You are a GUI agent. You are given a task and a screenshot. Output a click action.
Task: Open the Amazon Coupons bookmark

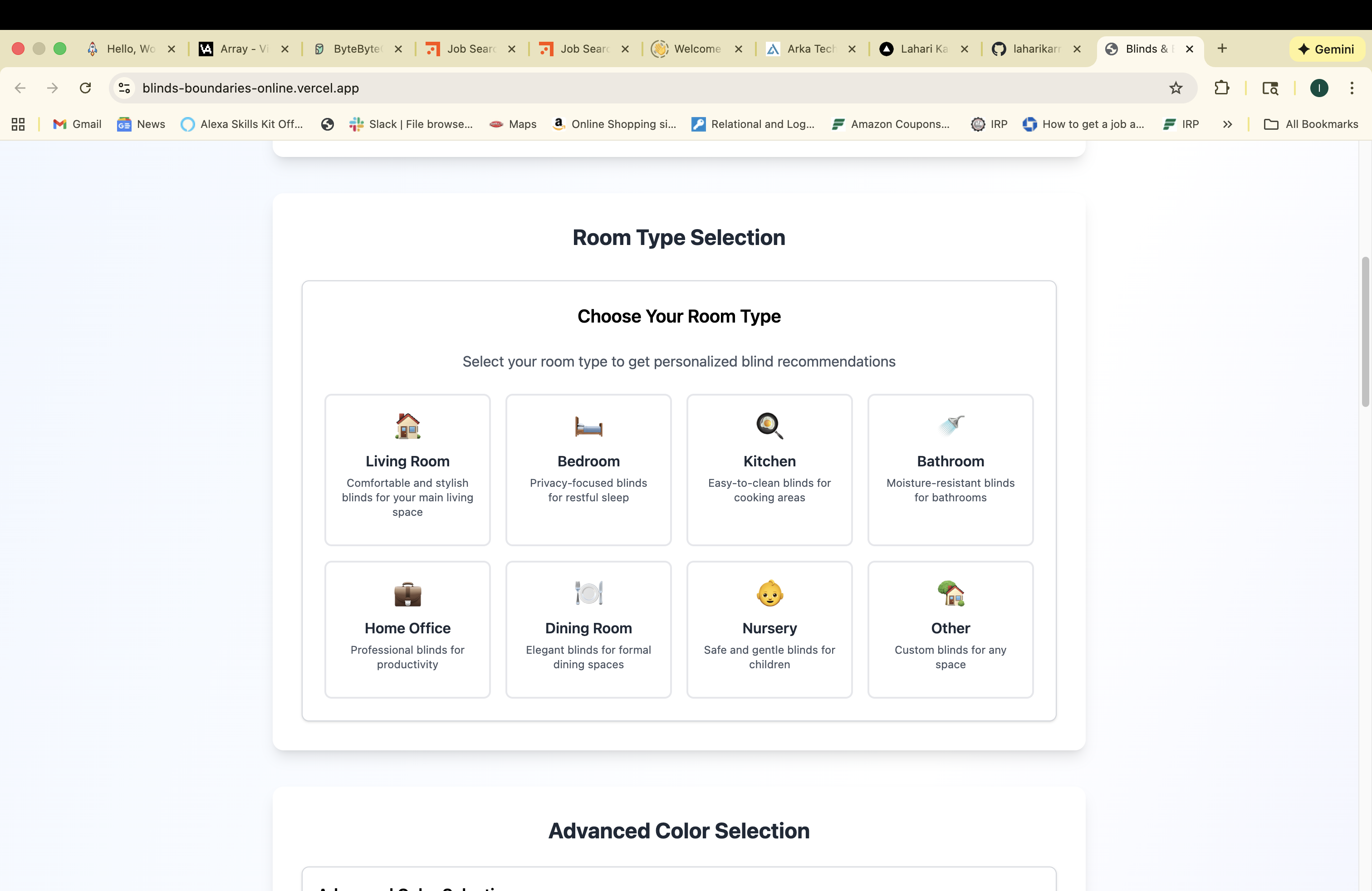[891, 124]
